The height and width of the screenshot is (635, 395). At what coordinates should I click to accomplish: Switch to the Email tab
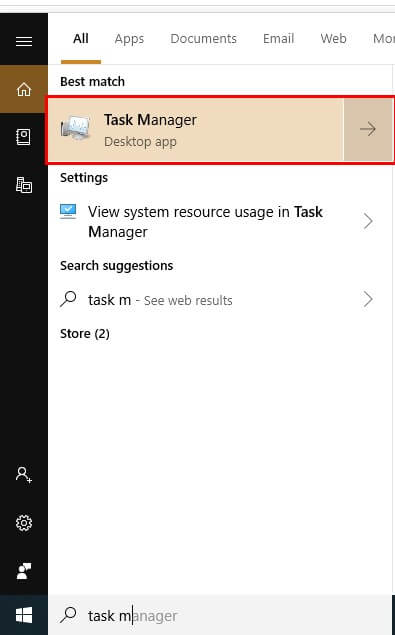[278, 38]
